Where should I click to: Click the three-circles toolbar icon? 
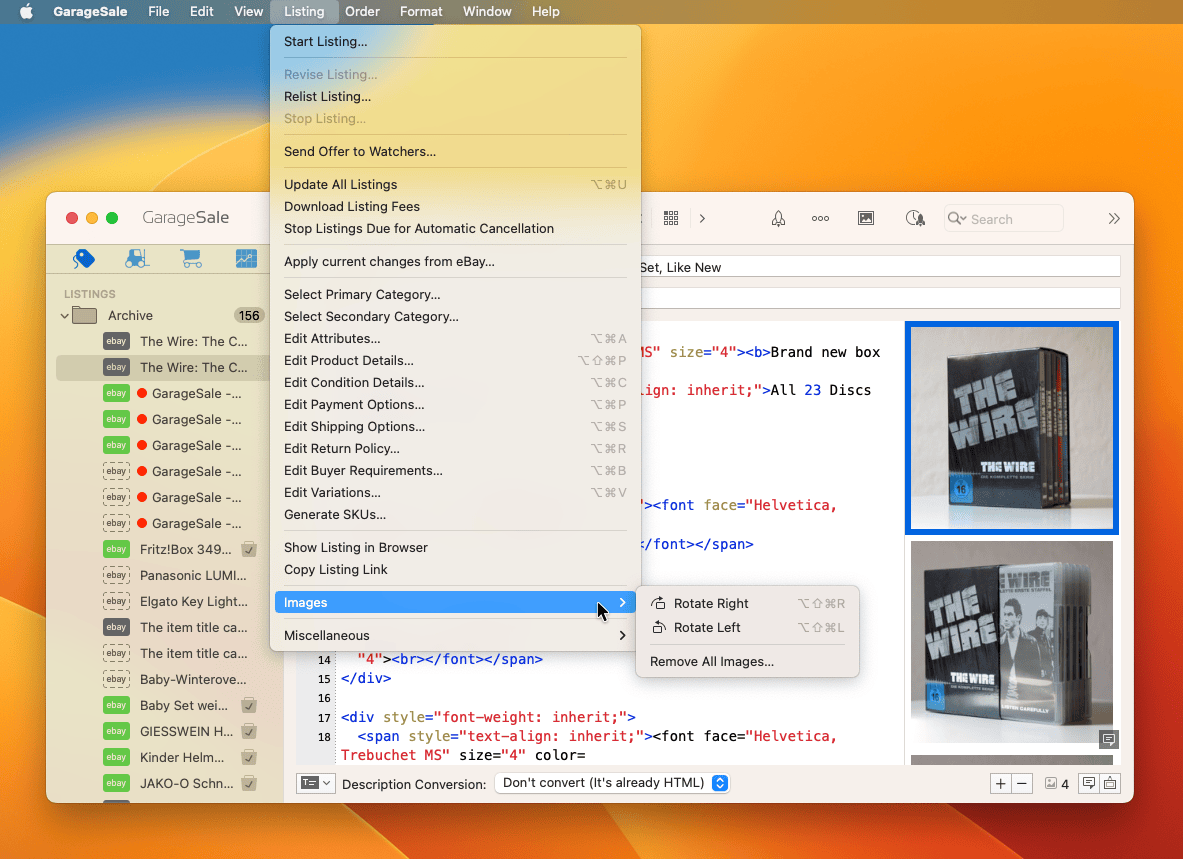820,219
